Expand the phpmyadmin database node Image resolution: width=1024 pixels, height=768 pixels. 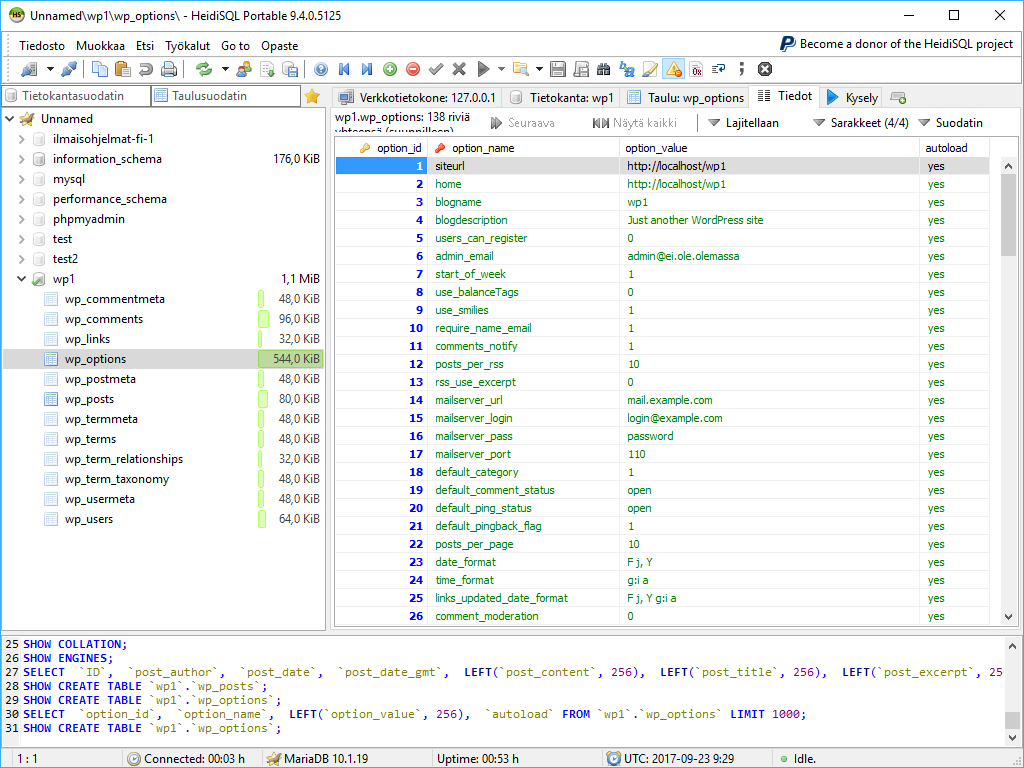point(22,219)
